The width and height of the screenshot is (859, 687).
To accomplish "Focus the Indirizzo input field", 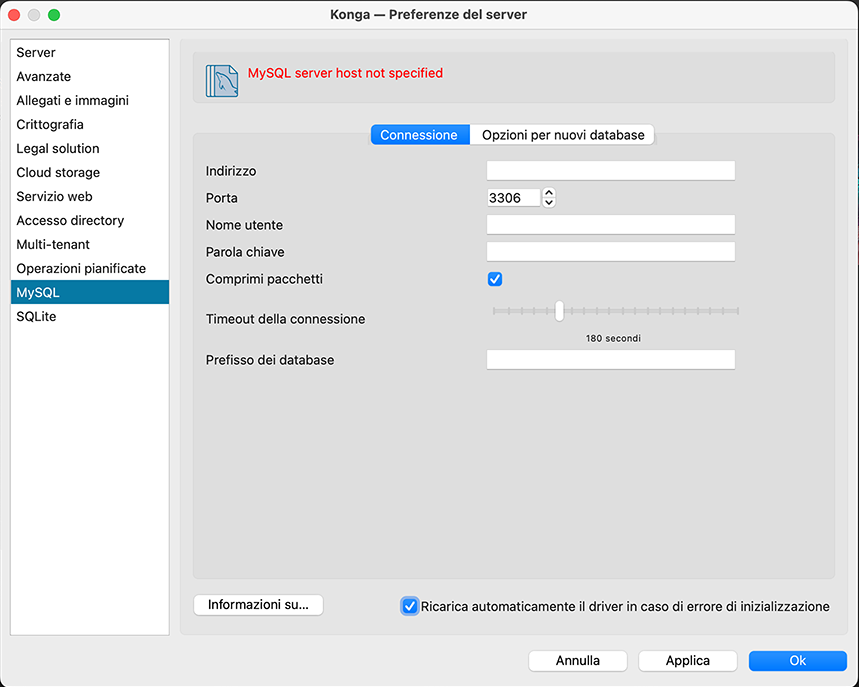I will (x=610, y=171).
